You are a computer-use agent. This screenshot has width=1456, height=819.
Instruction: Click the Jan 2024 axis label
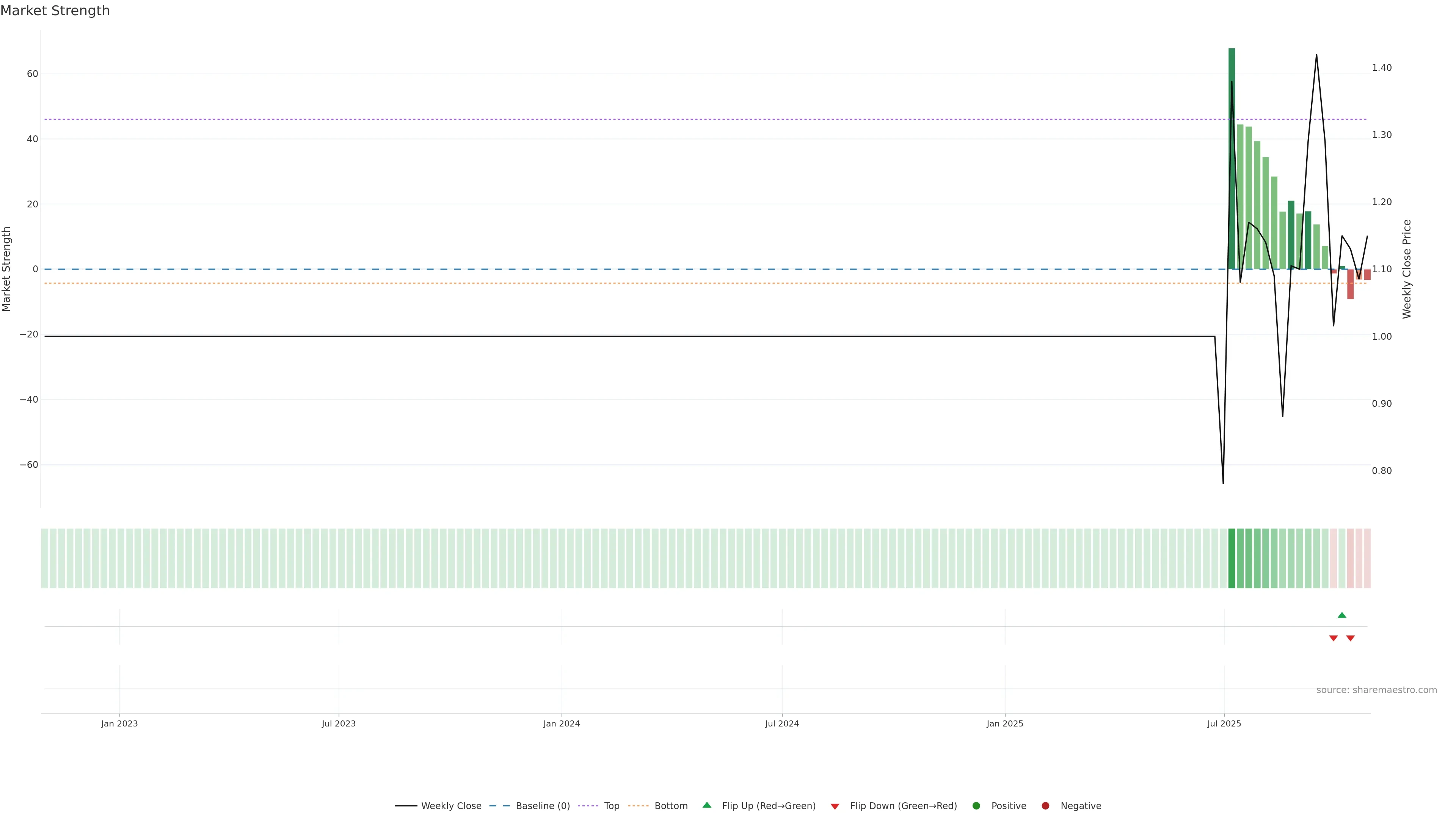coord(561,723)
